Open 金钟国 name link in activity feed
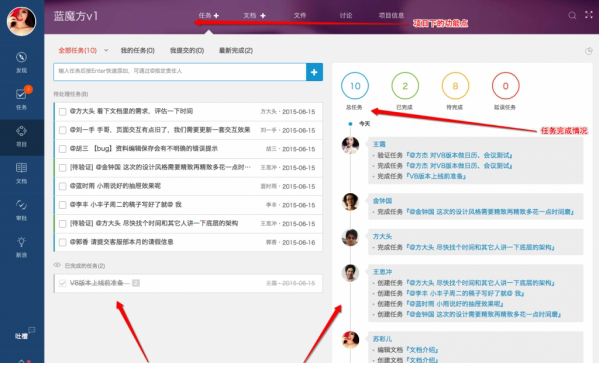Image resolution: width=599 pixels, height=377 pixels. (x=382, y=201)
